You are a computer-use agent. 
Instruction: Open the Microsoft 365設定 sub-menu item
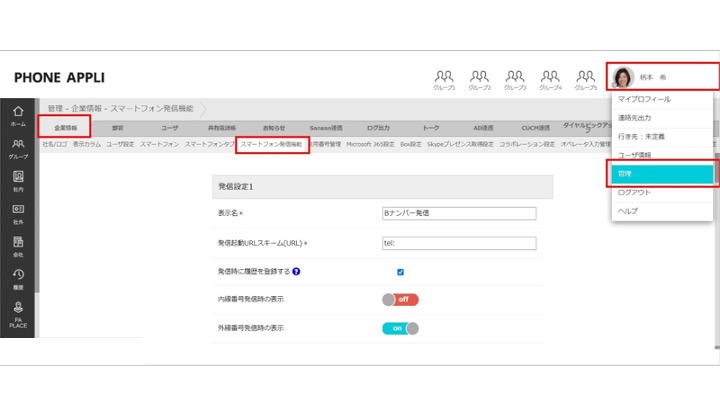point(370,144)
